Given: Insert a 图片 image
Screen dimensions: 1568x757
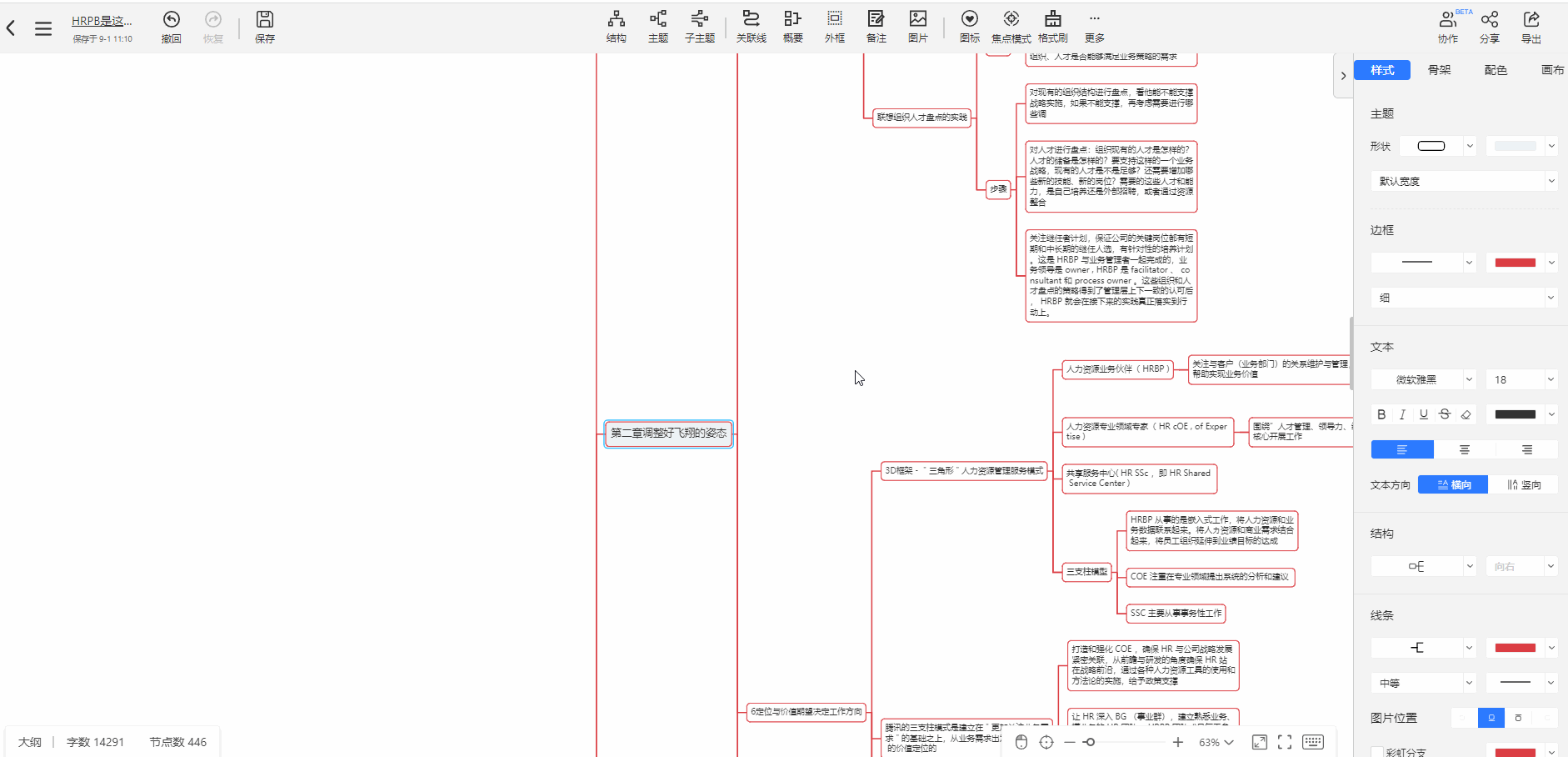Looking at the screenshot, I should pos(918,27).
